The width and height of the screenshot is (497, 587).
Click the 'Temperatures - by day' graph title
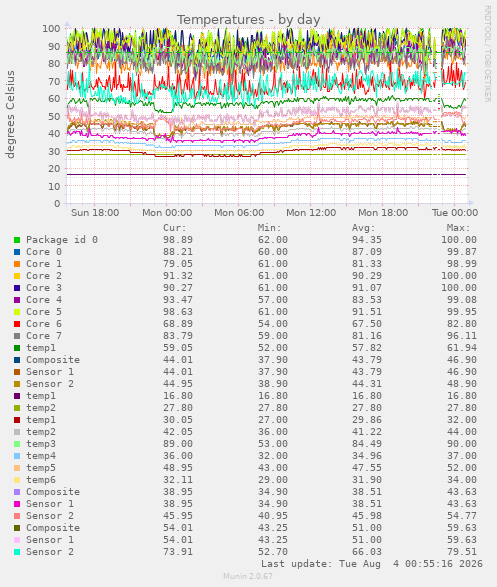tap(248, 19)
